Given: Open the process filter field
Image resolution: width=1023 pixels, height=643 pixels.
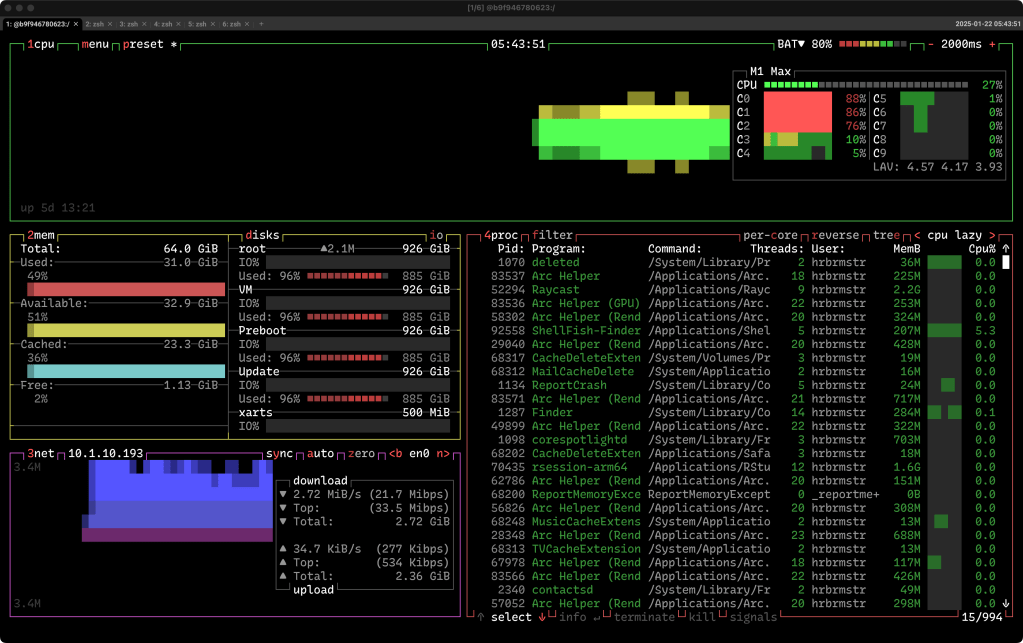Looking at the screenshot, I should pyautogui.click(x=552, y=235).
